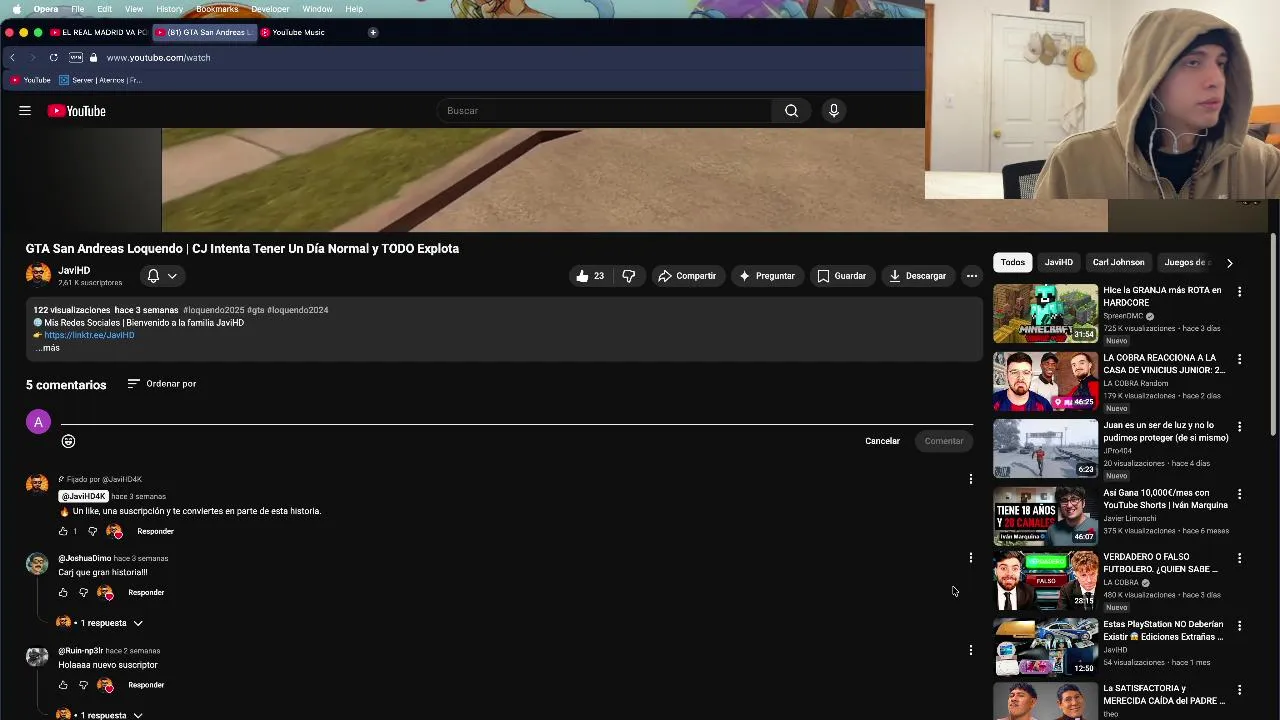Open options menu for pinned JaviHD4K comment

point(970,480)
